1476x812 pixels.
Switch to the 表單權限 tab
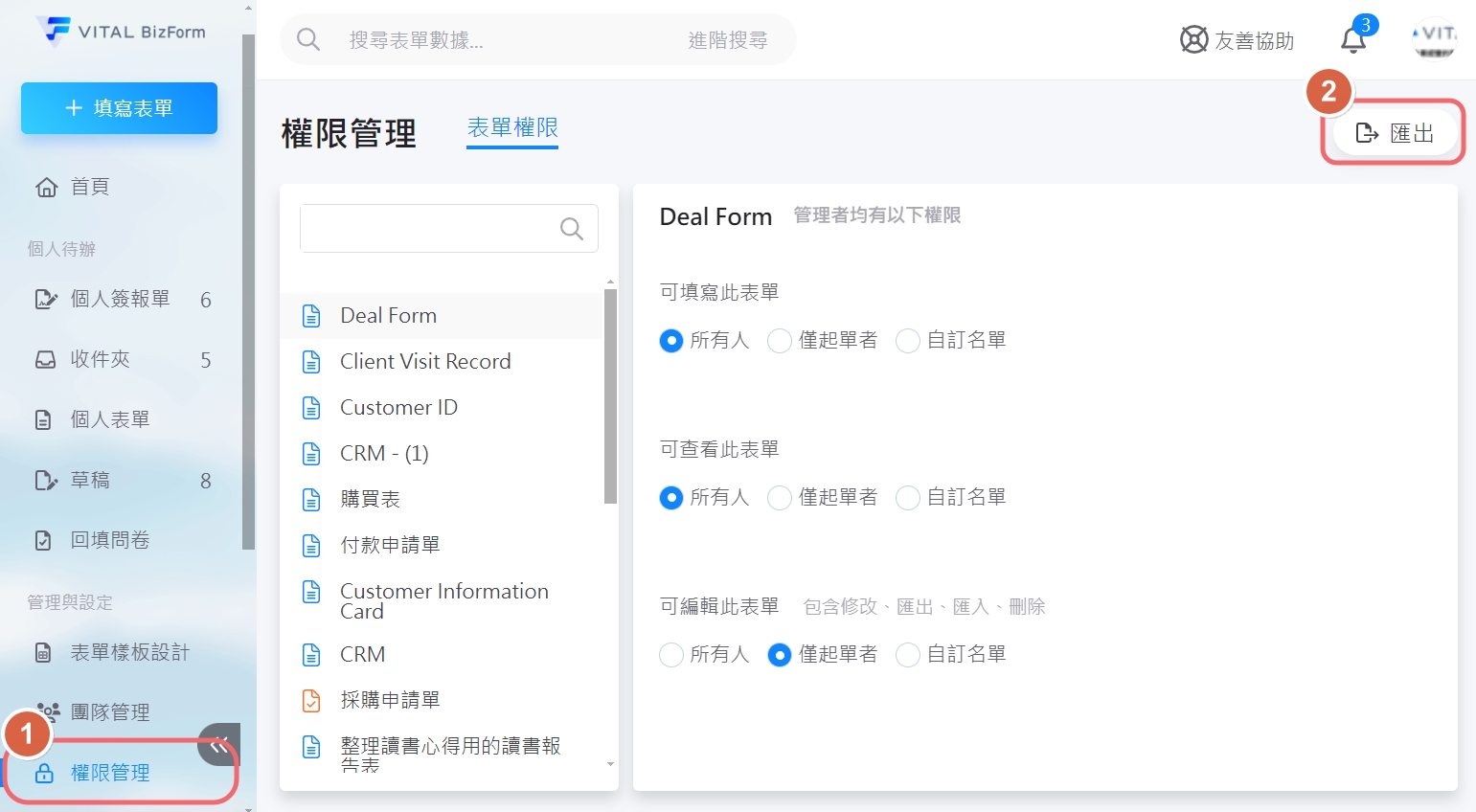click(512, 128)
